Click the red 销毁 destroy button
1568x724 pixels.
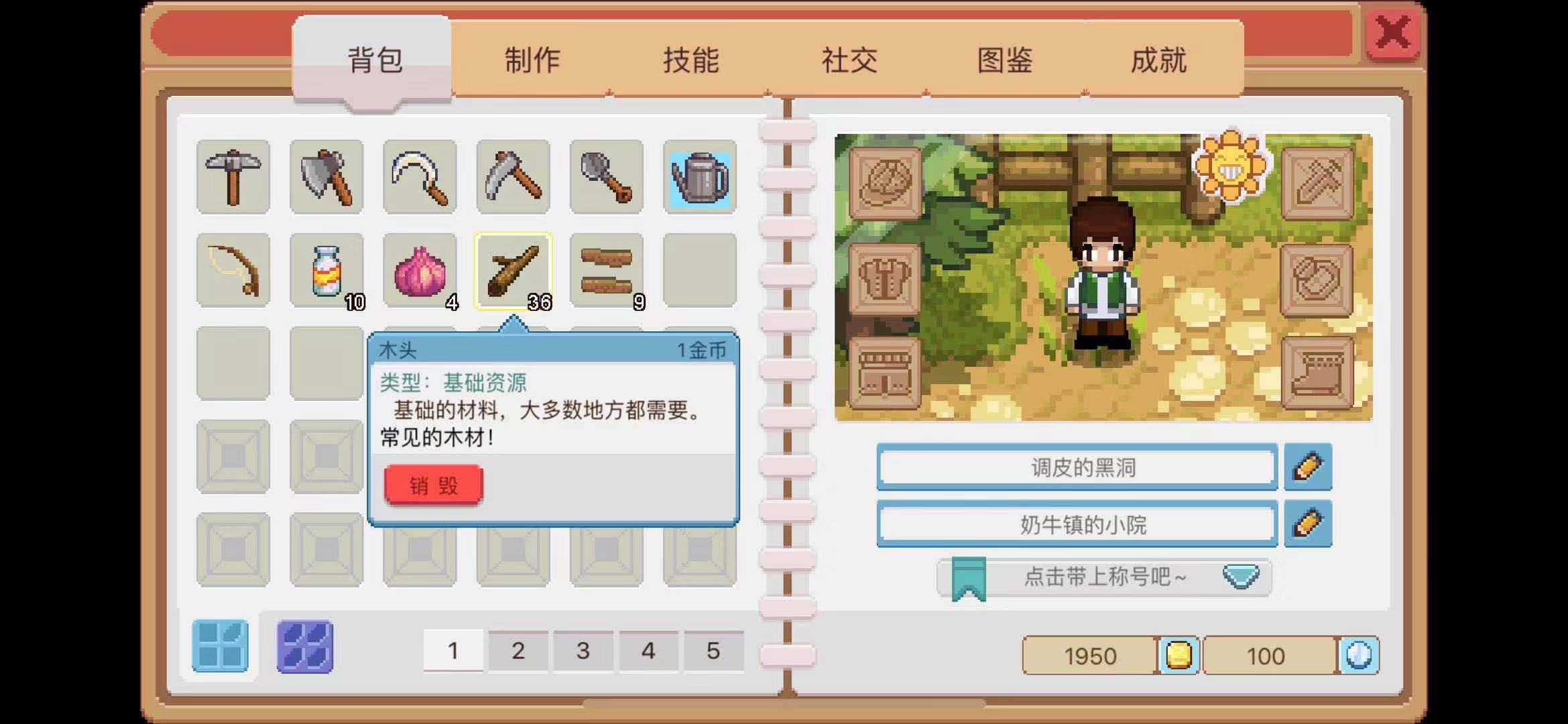434,485
